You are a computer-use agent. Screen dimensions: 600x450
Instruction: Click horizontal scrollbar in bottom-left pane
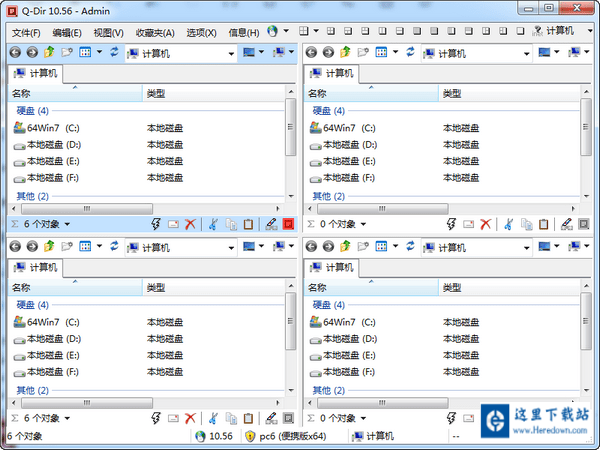coord(87,403)
